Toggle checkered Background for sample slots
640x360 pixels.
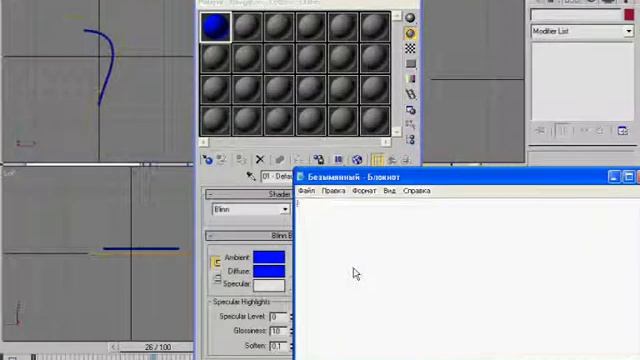tap(410, 49)
